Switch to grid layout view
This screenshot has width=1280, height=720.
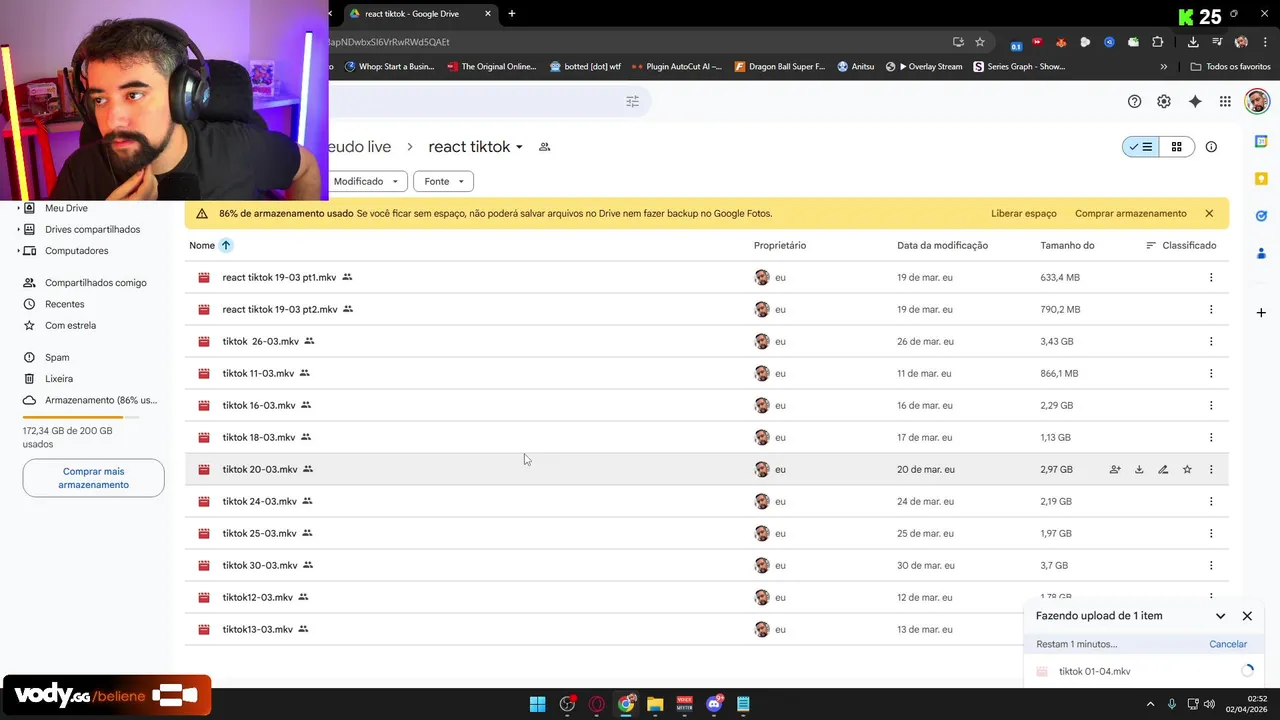point(1177,147)
